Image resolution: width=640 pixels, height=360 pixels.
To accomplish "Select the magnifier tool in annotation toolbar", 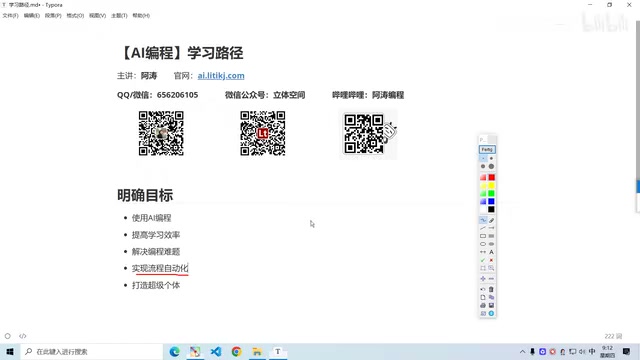I will coord(491,268).
